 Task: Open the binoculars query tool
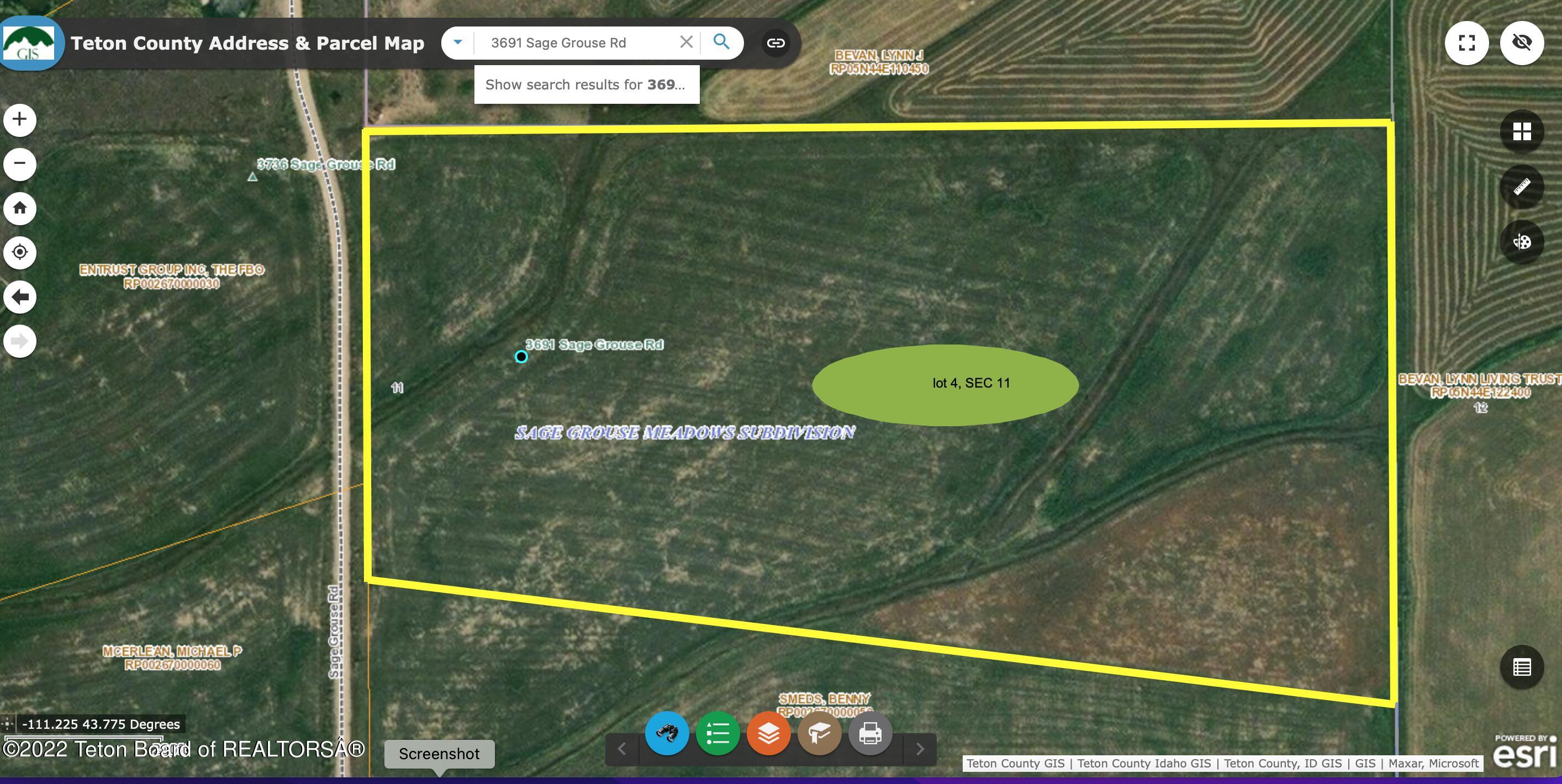[x=667, y=733]
